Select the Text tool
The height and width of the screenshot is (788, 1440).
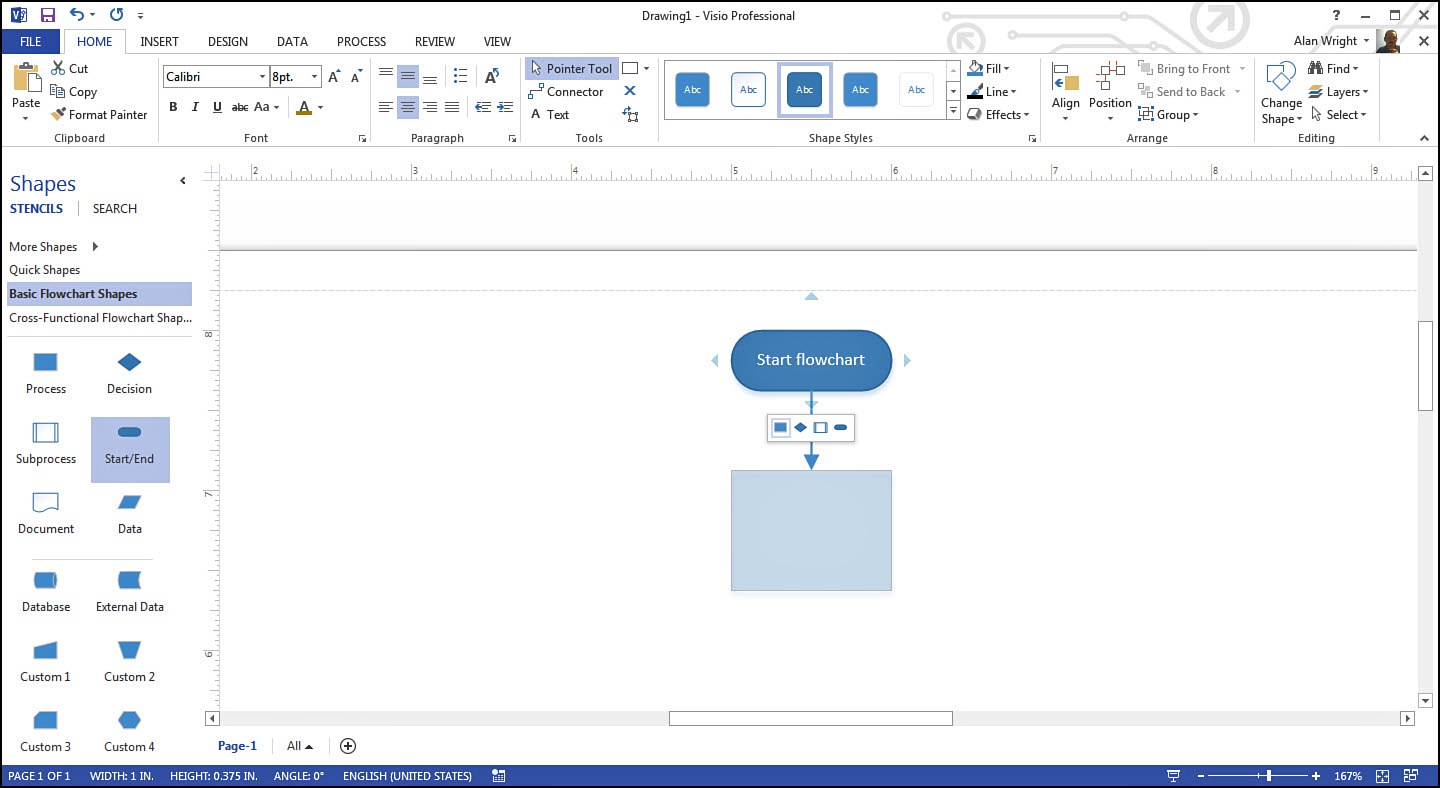point(549,114)
